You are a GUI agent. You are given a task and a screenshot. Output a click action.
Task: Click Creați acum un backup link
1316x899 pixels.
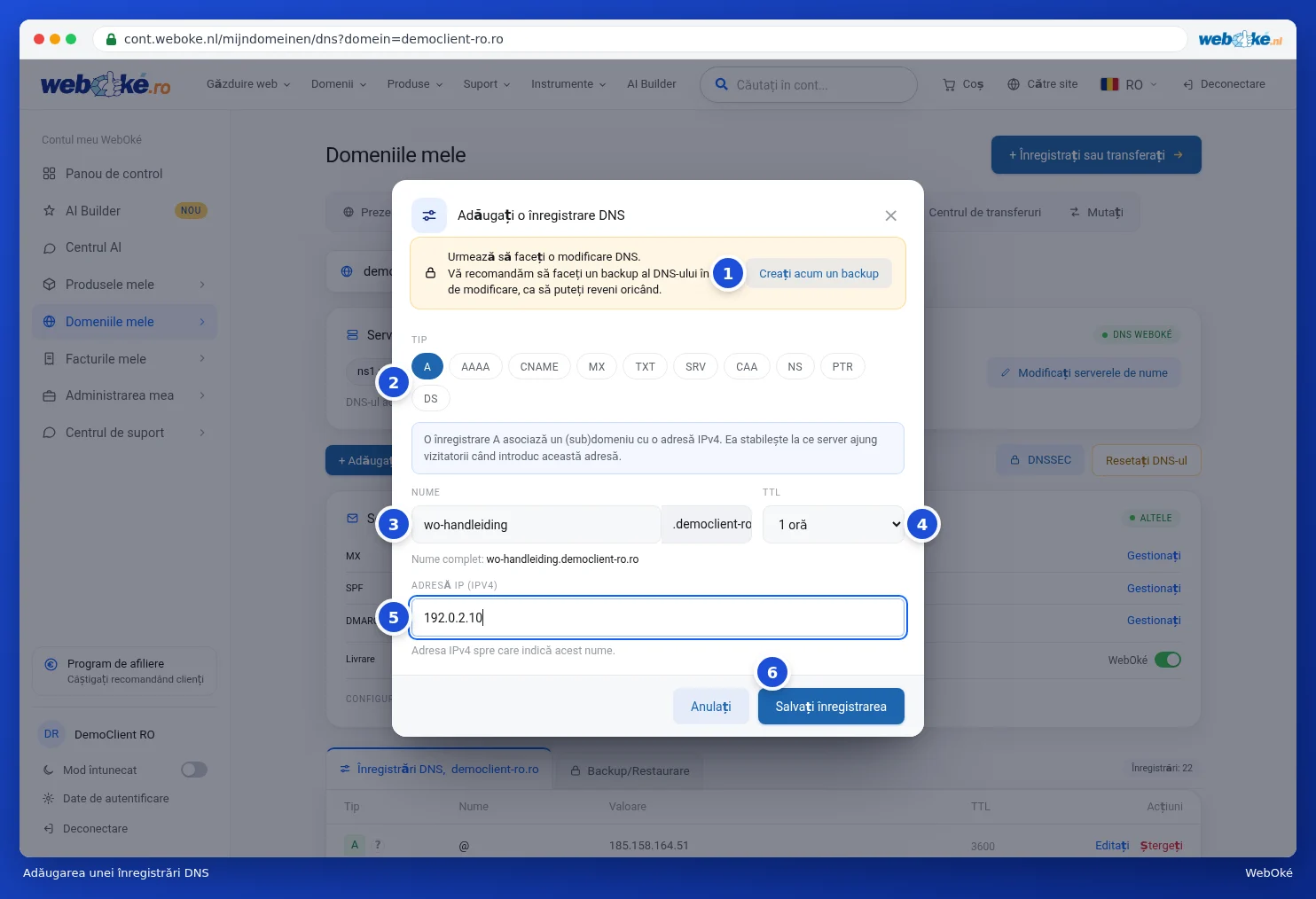[819, 274]
